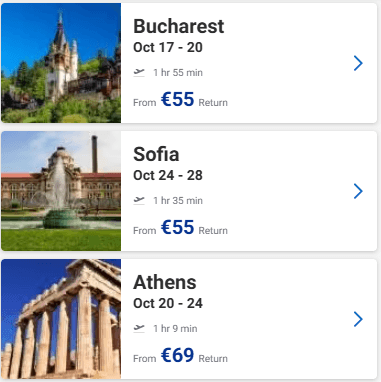Expand Bucharest deal with the chevron arrow

click(x=358, y=63)
